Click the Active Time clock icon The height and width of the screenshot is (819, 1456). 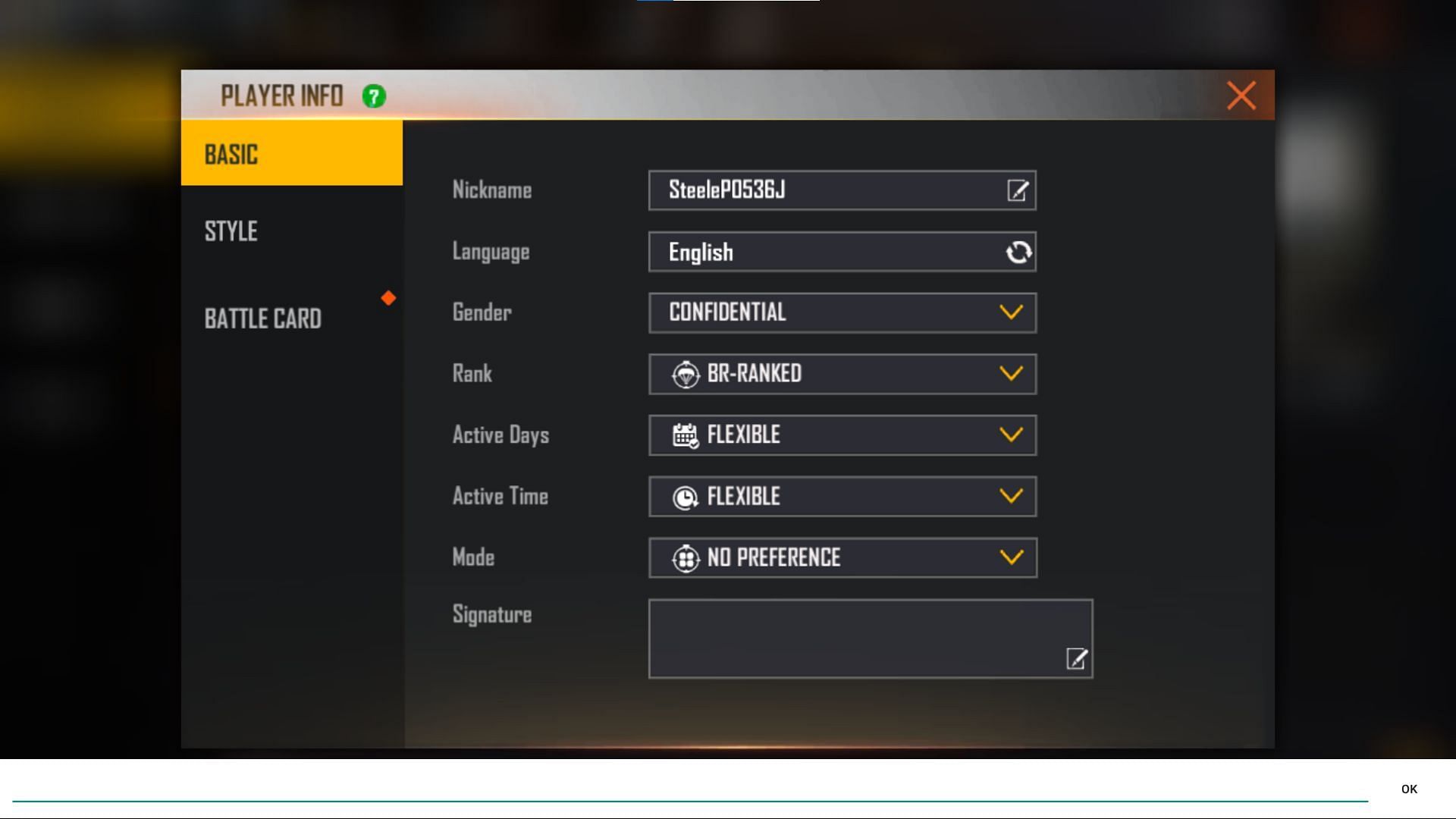point(685,496)
